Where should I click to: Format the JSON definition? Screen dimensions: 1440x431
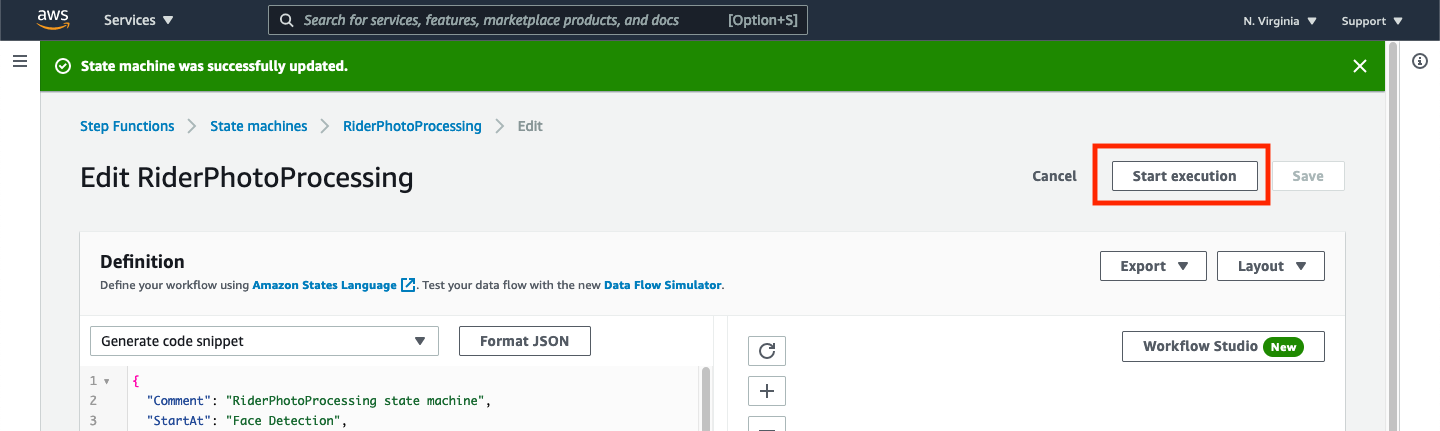pyautogui.click(x=525, y=341)
